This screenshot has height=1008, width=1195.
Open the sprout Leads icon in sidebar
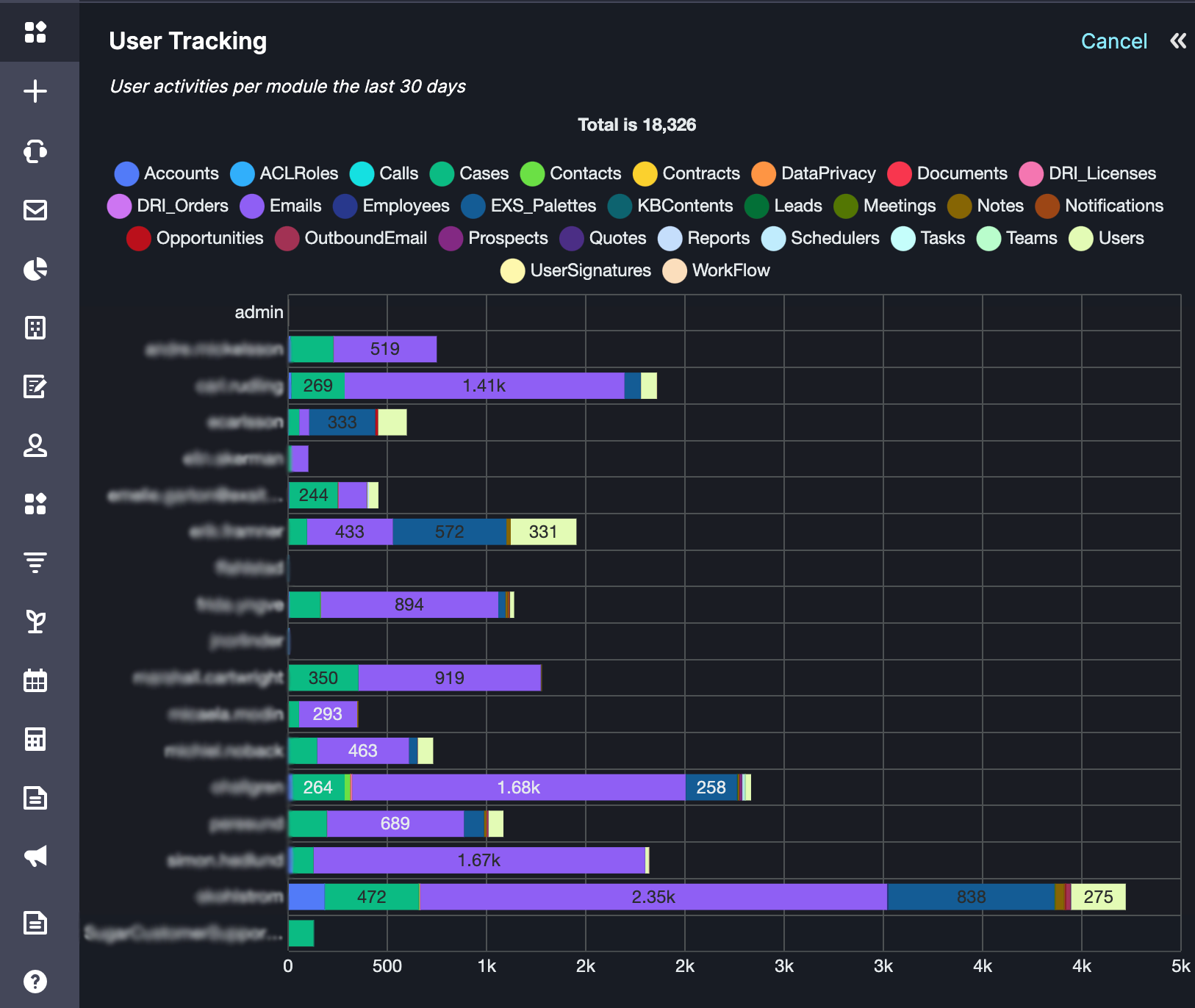[35, 622]
